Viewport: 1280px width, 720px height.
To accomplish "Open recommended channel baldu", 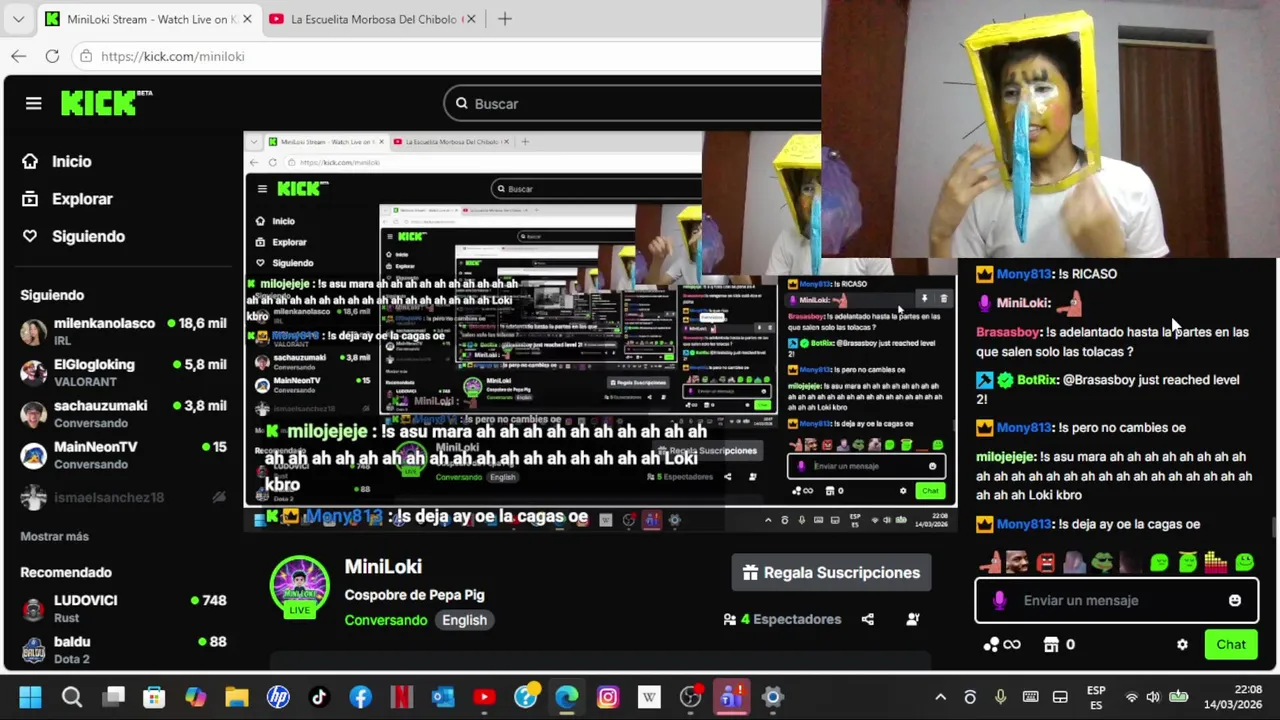I will click(124, 649).
